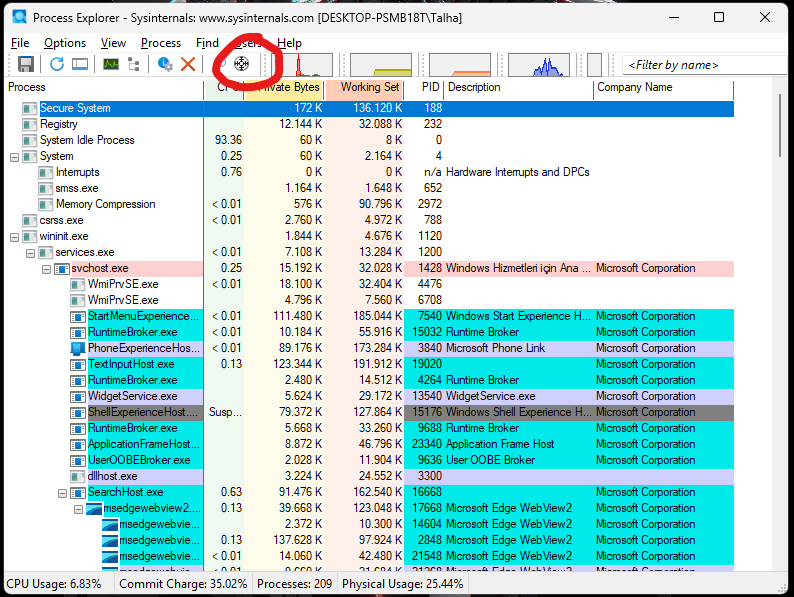Collapse the wininit.exe tree node
Screen dimensions: 794x597
click(x=14, y=237)
